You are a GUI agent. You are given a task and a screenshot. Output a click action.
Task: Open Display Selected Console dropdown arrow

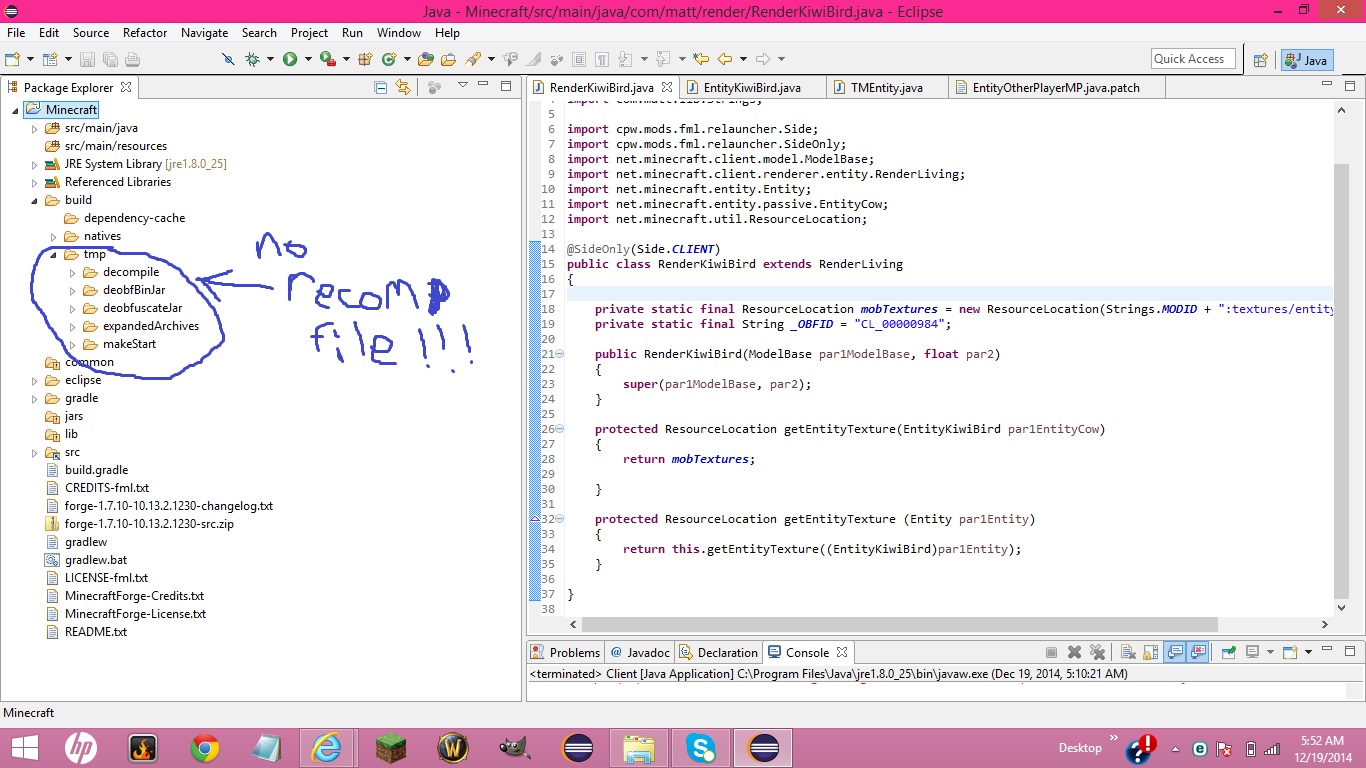click(1270, 652)
